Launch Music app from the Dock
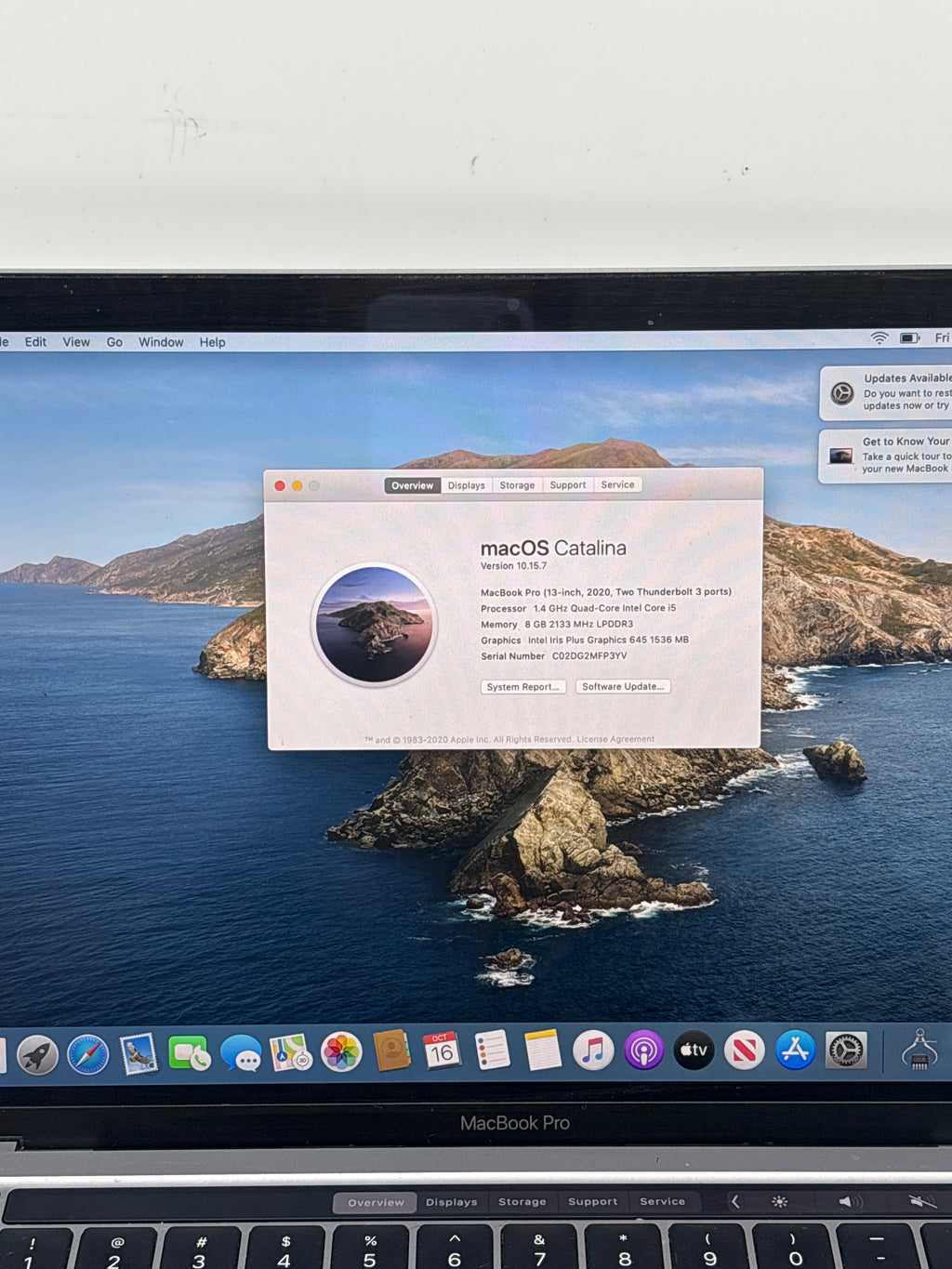The image size is (952, 1269). click(x=593, y=1051)
